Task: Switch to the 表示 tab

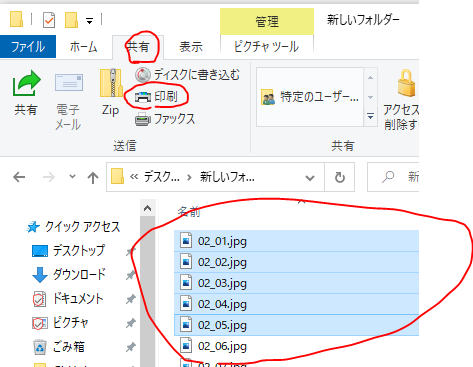Action: point(191,47)
